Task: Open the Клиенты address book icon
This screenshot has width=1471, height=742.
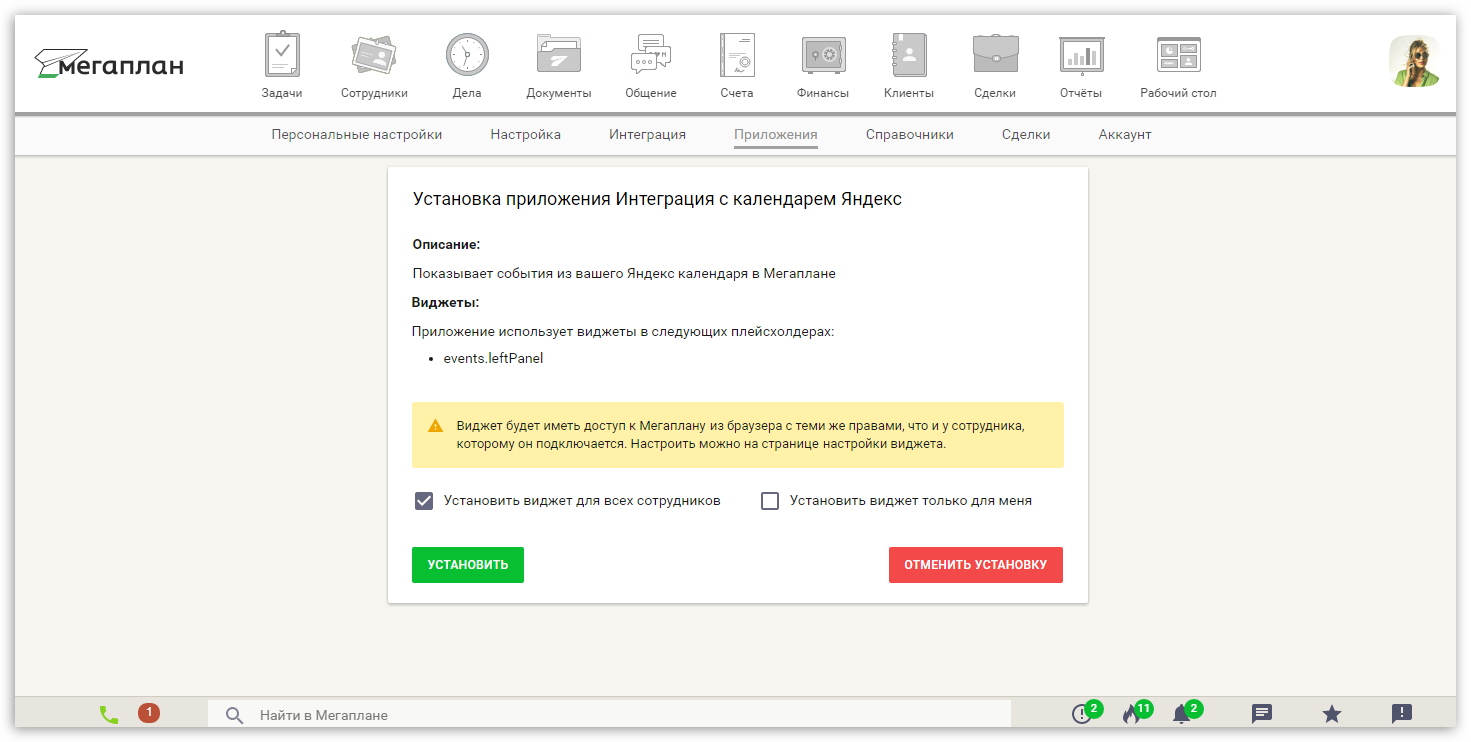Action: coord(909,55)
